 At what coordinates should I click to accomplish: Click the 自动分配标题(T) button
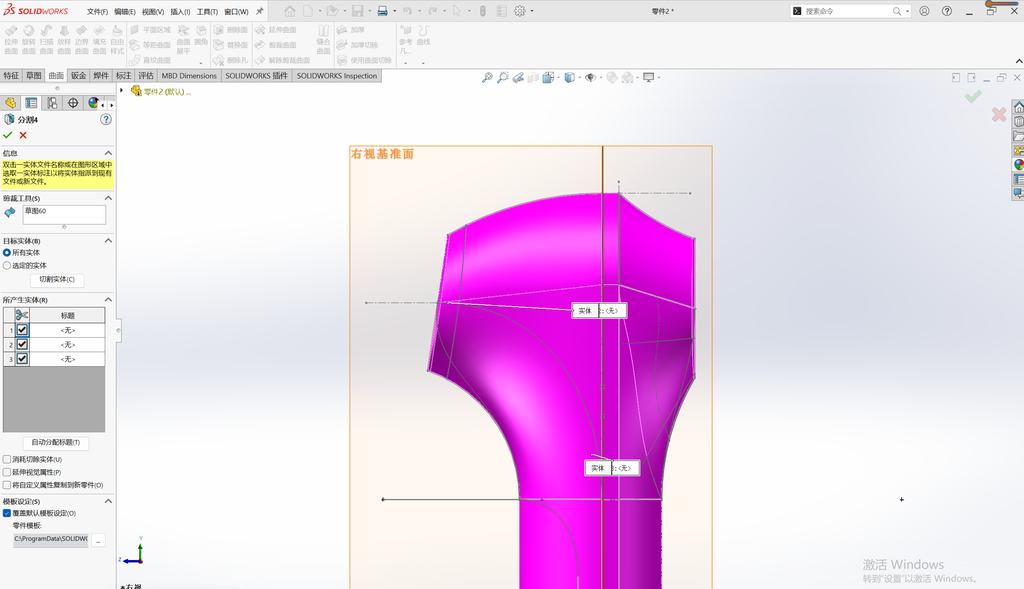click(56, 443)
